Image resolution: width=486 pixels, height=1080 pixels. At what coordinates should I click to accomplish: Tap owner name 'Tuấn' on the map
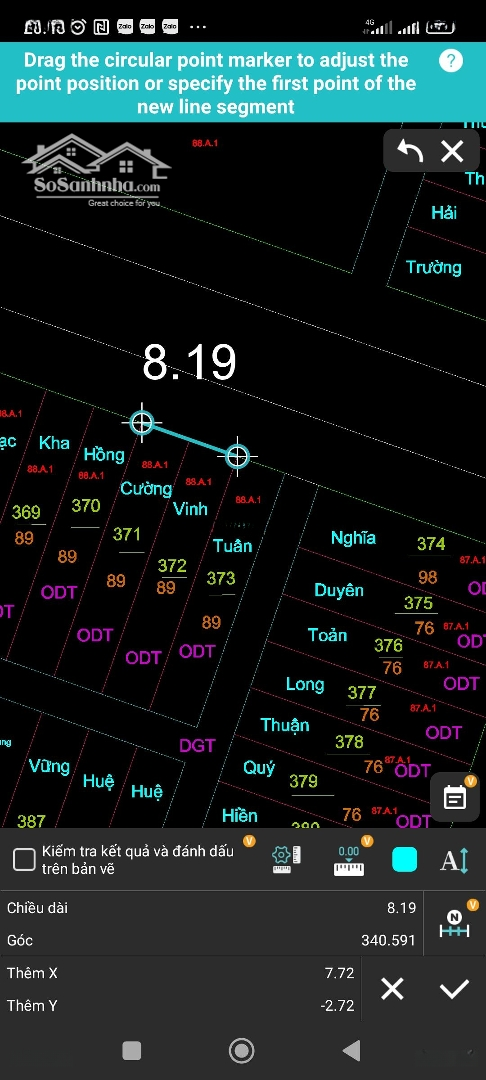point(233,546)
